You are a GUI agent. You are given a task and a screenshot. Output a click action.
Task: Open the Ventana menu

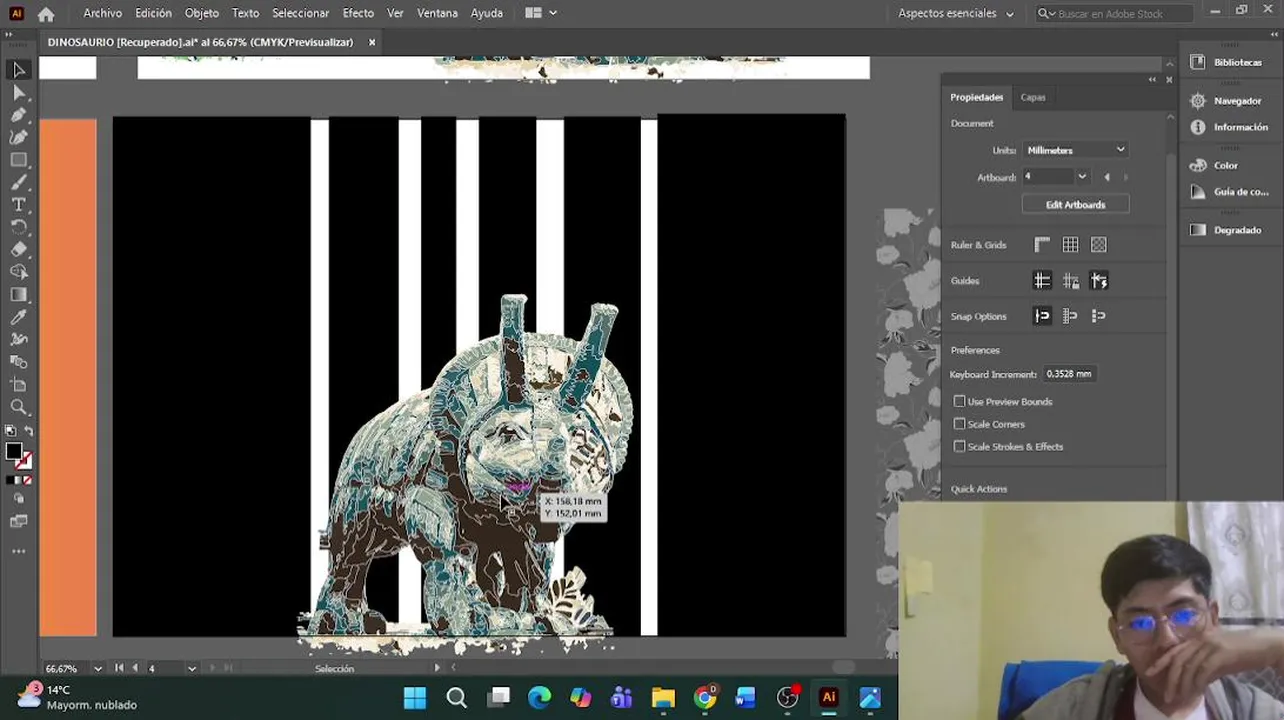point(437,13)
